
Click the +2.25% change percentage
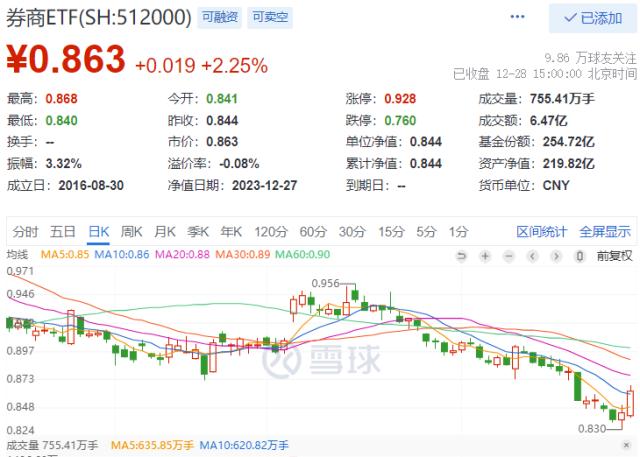tap(235, 66)
